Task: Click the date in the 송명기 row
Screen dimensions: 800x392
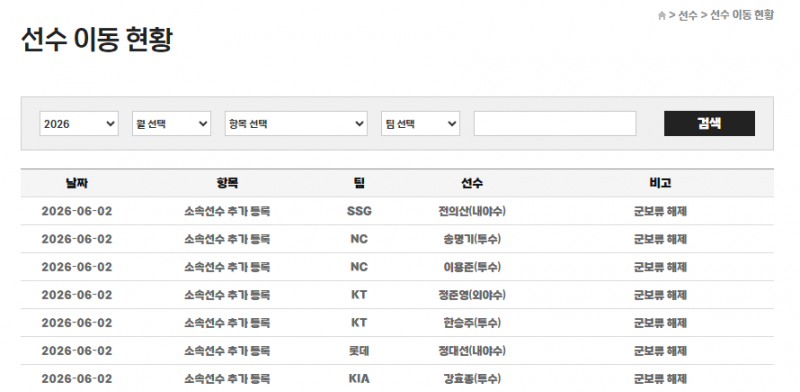Action: 77,239
